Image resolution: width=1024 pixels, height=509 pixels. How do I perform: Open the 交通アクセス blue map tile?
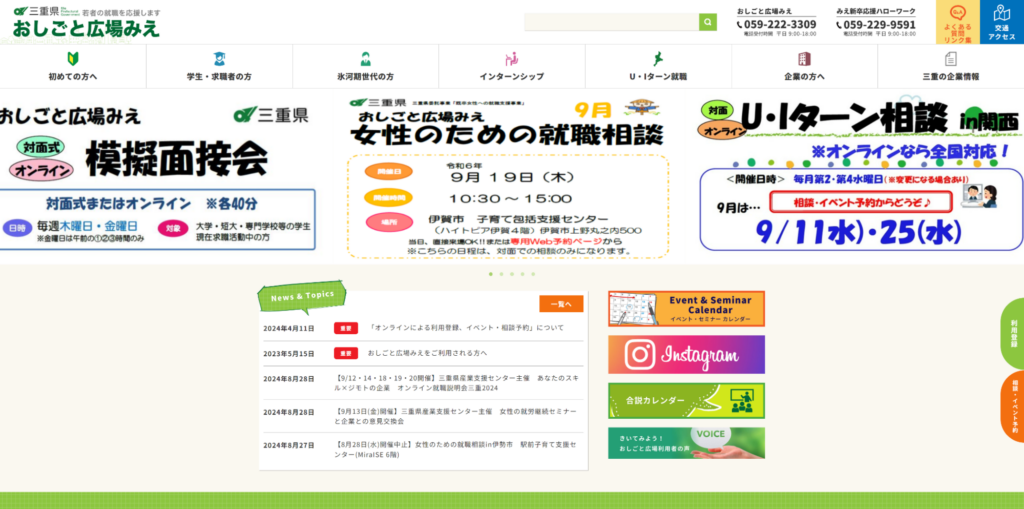[1002, 22]
